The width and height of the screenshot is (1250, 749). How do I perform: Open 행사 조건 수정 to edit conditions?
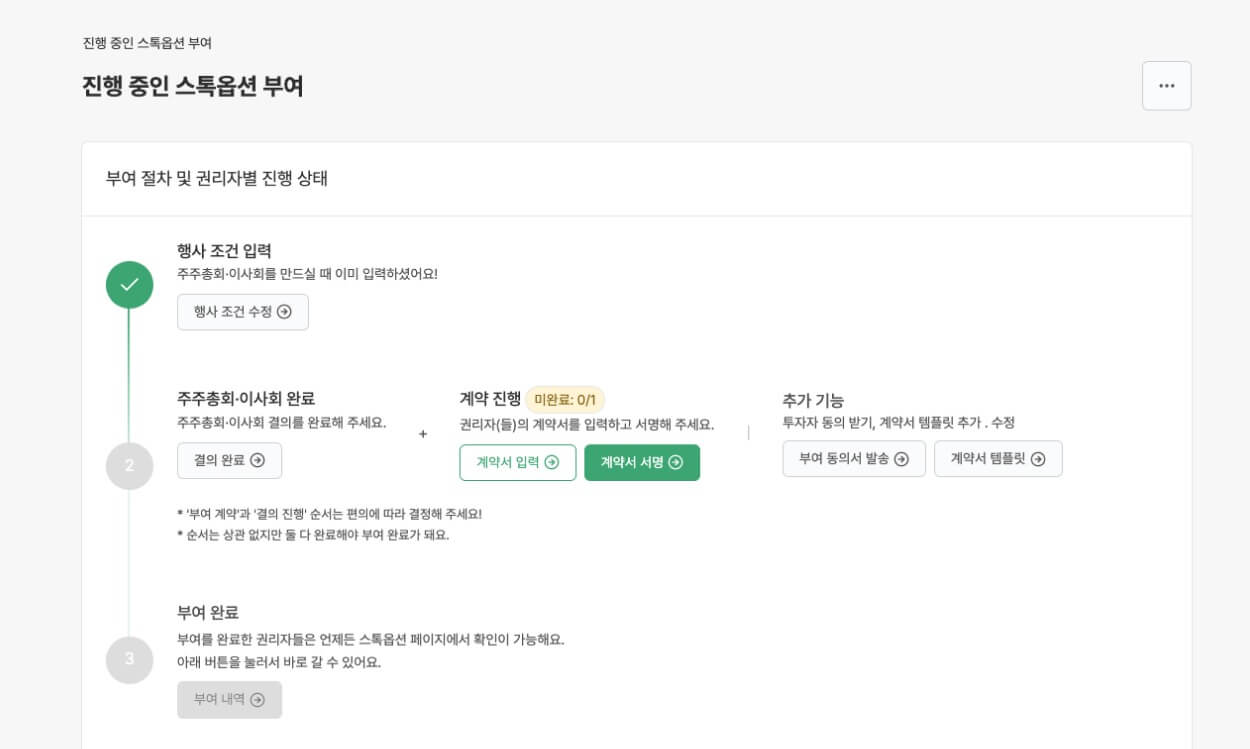[x=243, y=312]
